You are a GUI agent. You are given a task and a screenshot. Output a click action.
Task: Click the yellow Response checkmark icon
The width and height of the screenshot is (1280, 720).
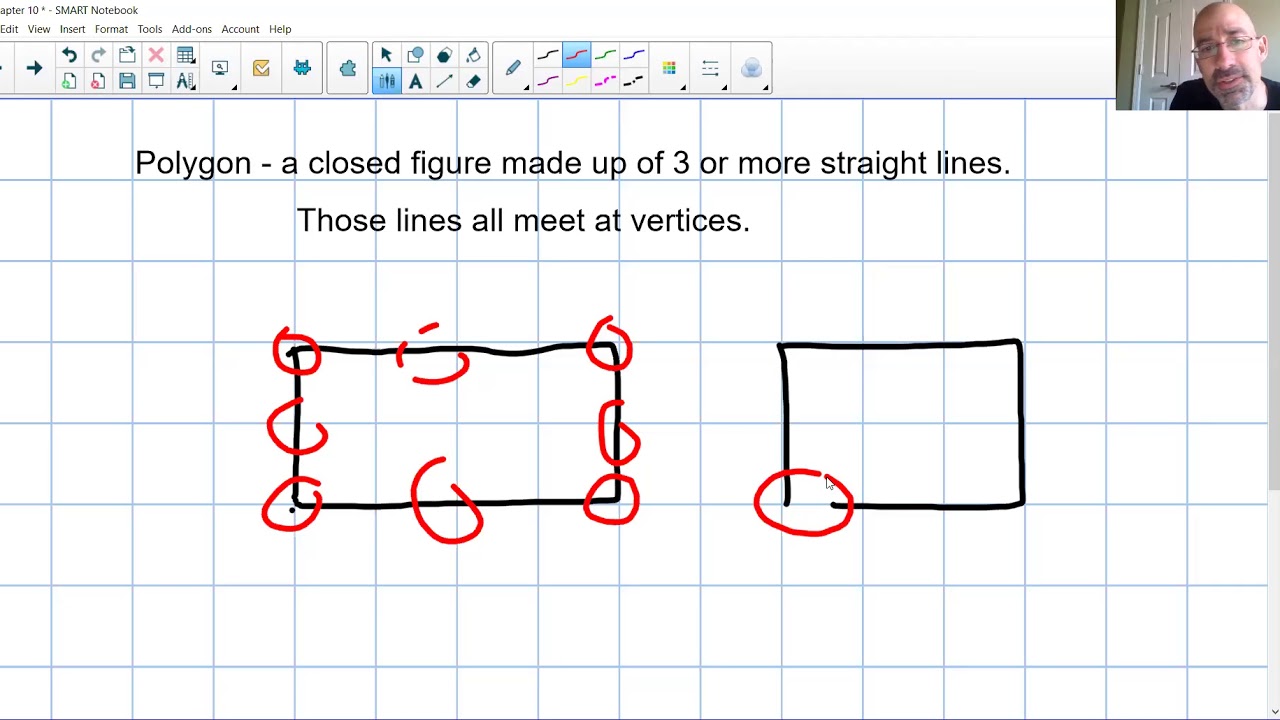[261, 68]
